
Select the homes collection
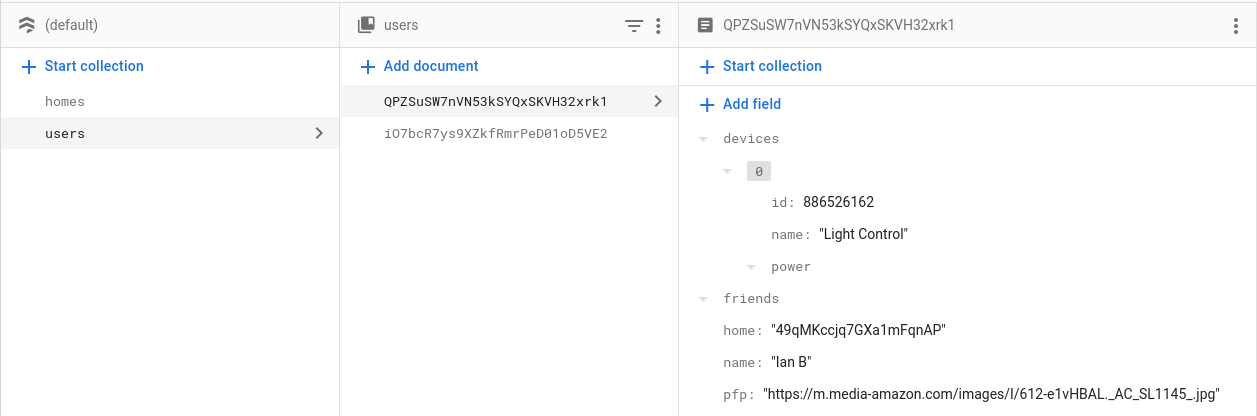(x=65, y=101)
